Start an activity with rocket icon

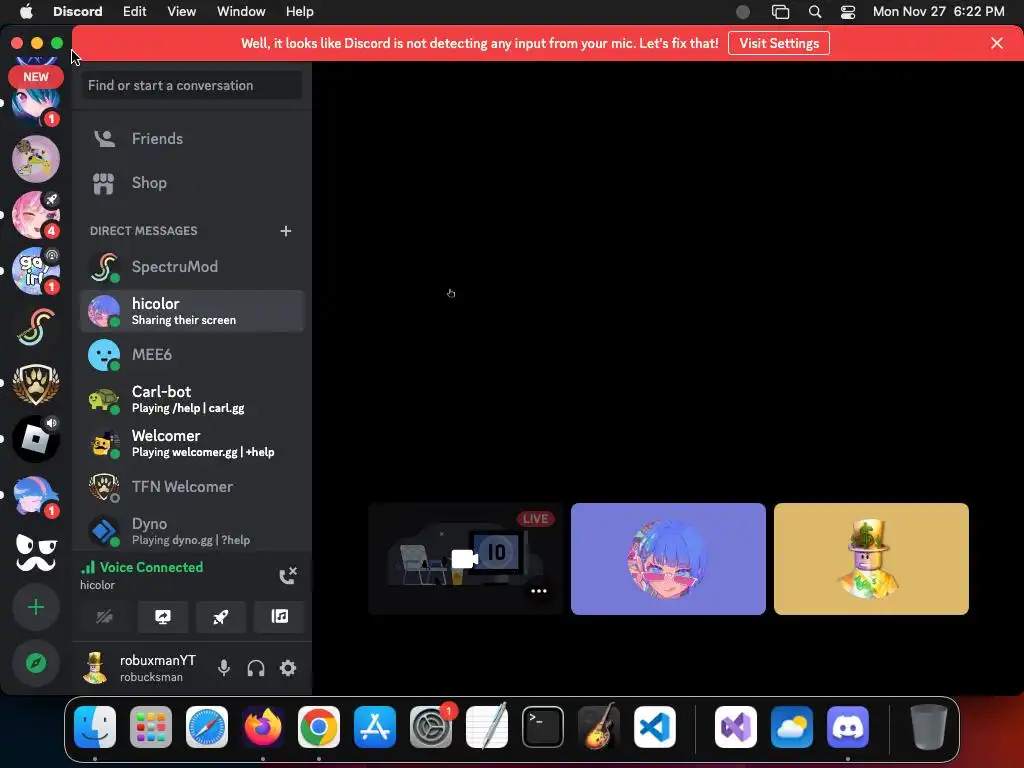pos(221,617)
